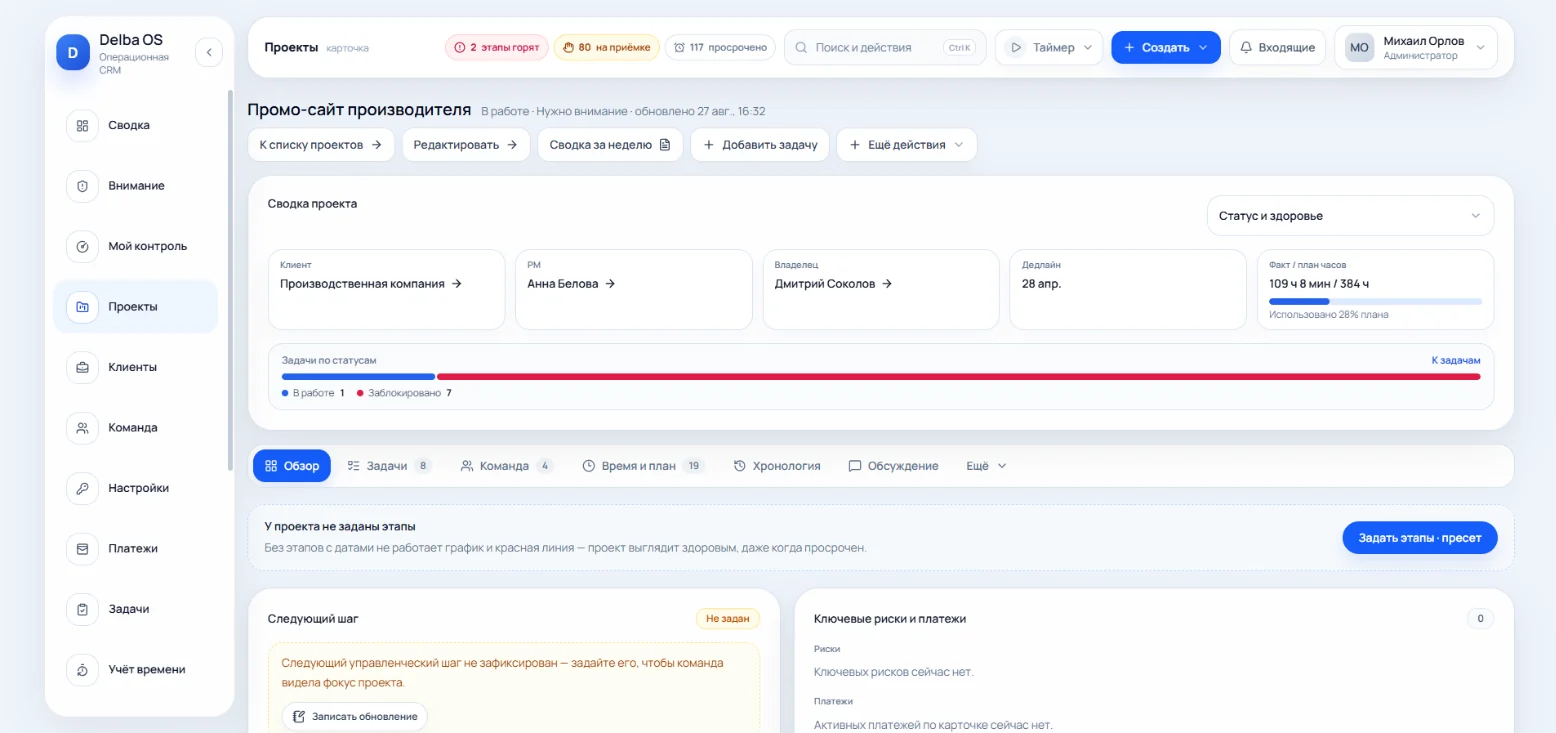This screenshot has width=1556, height=733.
Task: Show the 80 на приёмке items
Action: click(x=606, y=47)
